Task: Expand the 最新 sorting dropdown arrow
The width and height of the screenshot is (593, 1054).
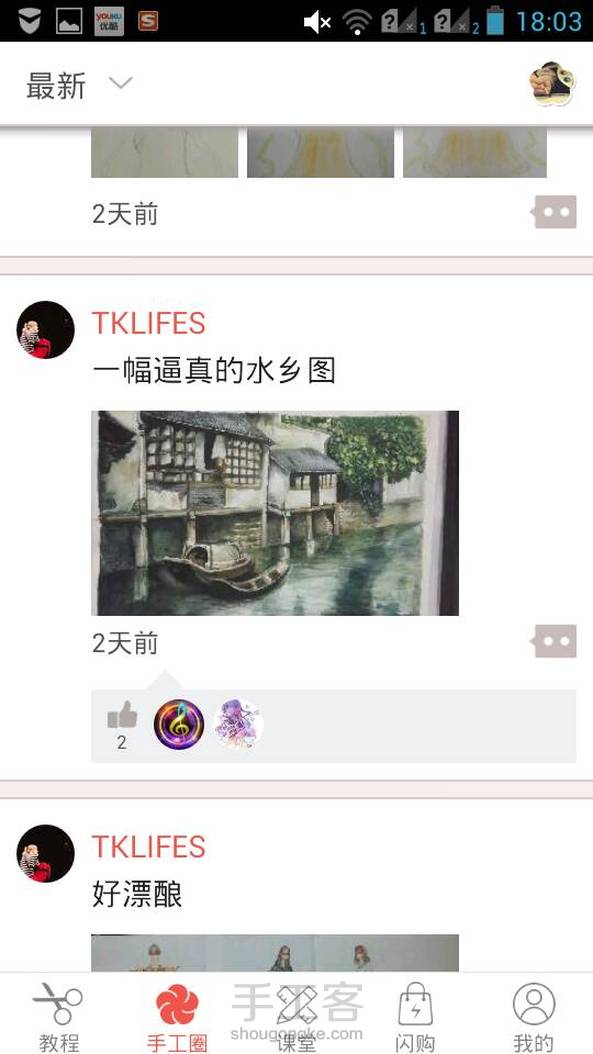Action: 121,83
